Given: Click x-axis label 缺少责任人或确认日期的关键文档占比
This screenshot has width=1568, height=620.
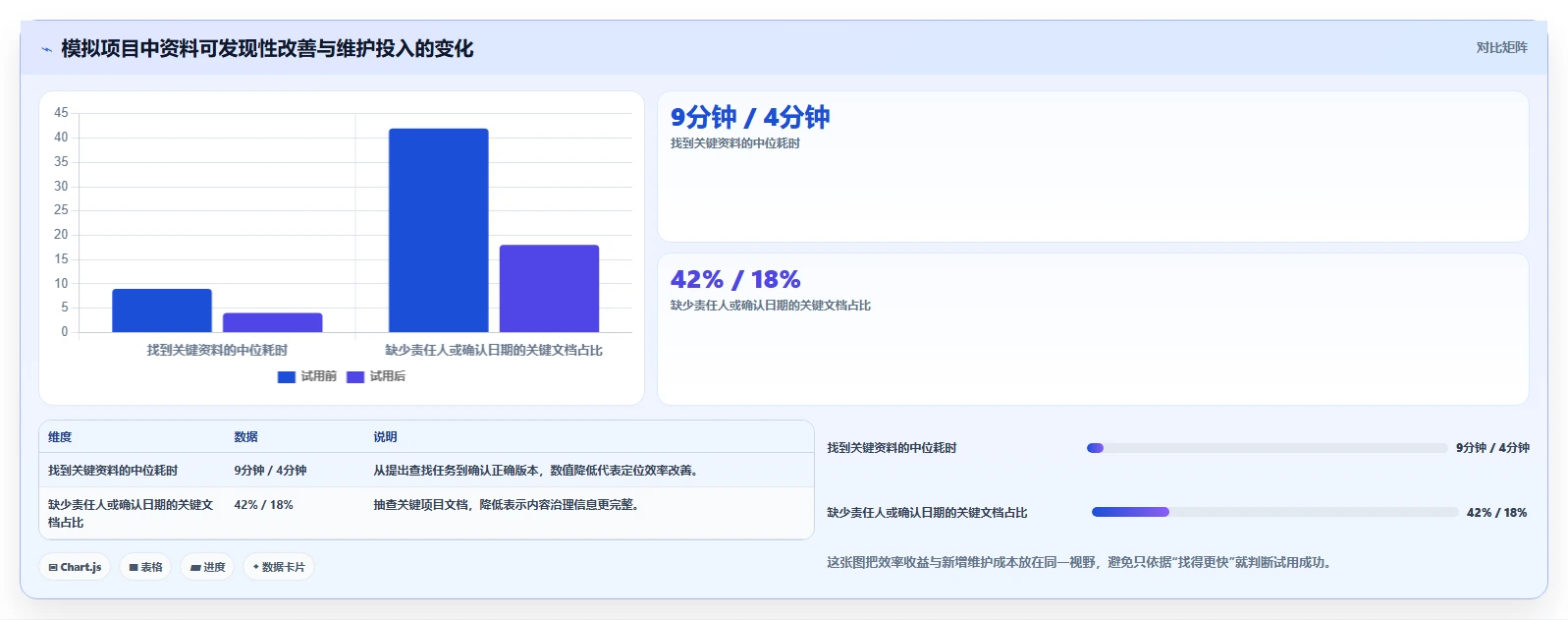Looking at the screenshot, I should tap(494, 350).
